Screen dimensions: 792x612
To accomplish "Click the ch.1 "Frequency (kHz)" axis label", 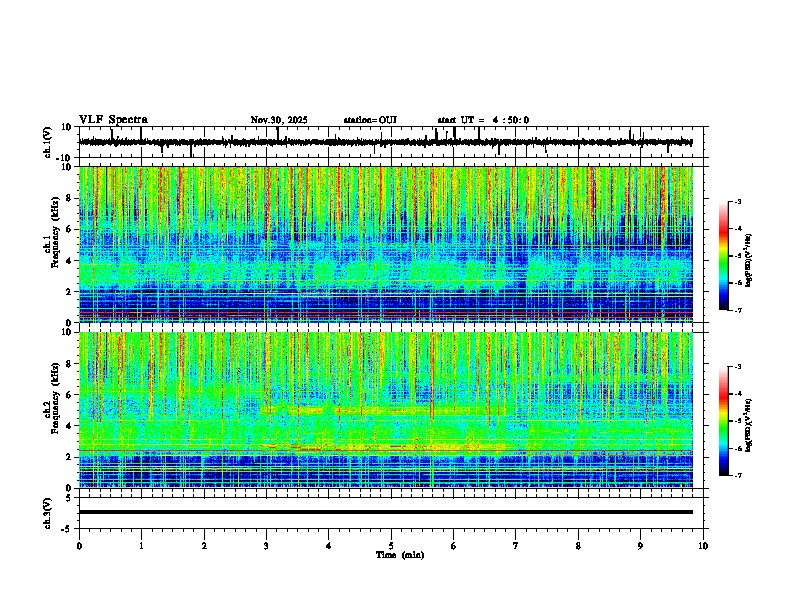I will [55, 233].
